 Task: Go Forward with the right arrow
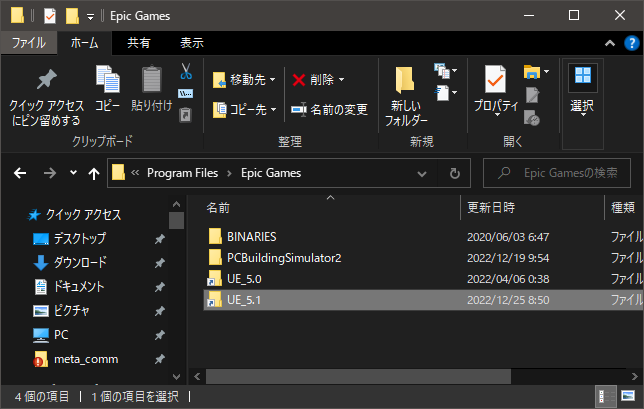click(50, 173)
